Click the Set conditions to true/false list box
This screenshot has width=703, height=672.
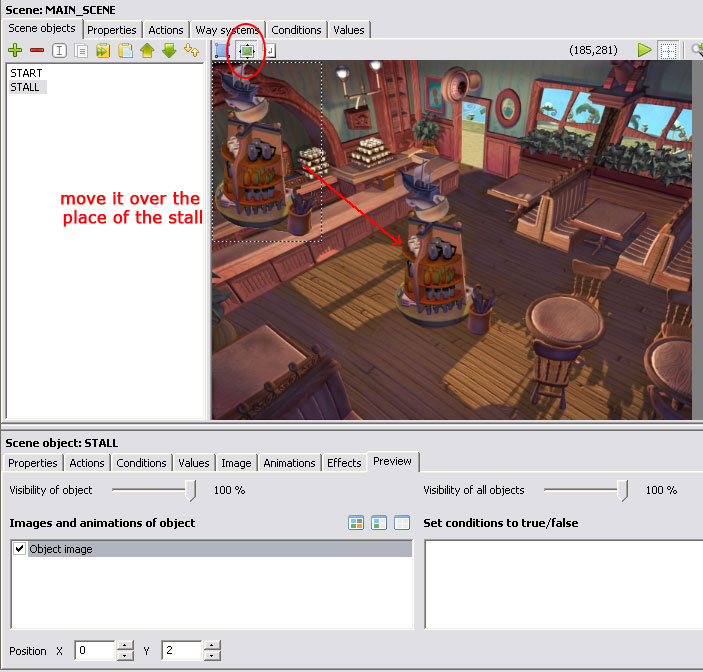(564, 585)
